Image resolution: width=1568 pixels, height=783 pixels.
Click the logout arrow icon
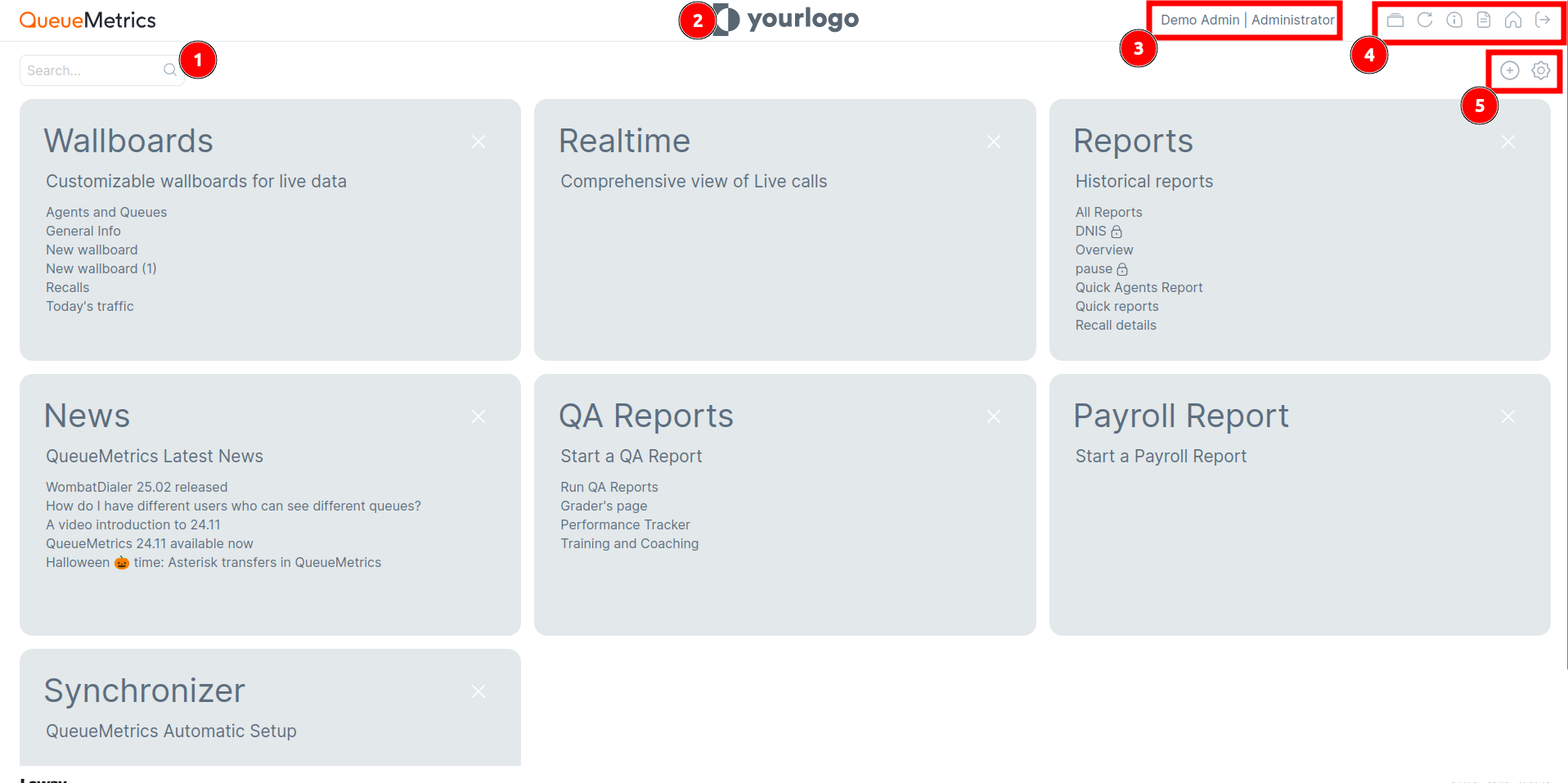coord(1543,20)
